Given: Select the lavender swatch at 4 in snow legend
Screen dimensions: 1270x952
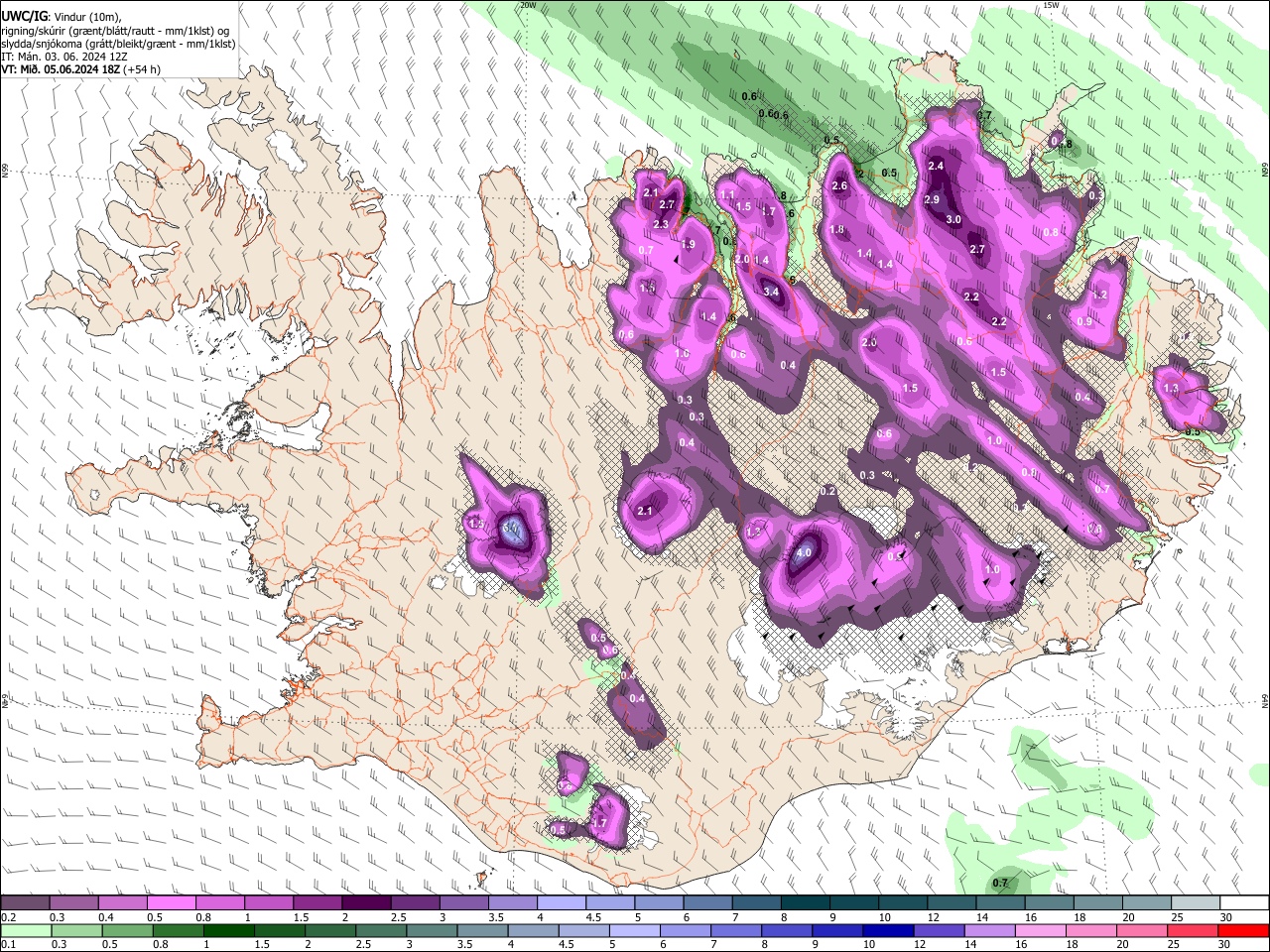Looking at the screenshot, I should 561,902.
